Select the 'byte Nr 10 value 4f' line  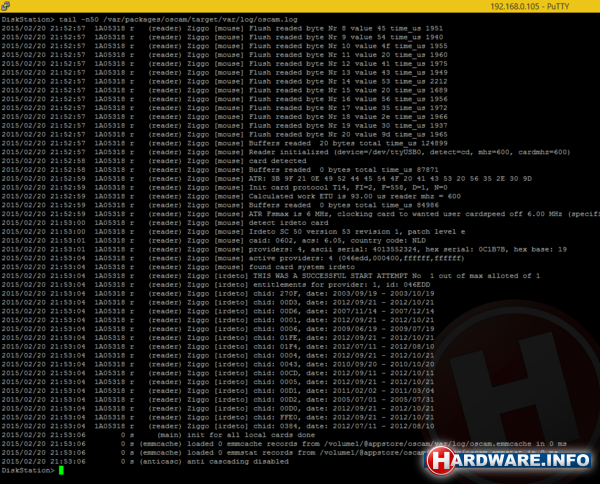tap(224, 46)
